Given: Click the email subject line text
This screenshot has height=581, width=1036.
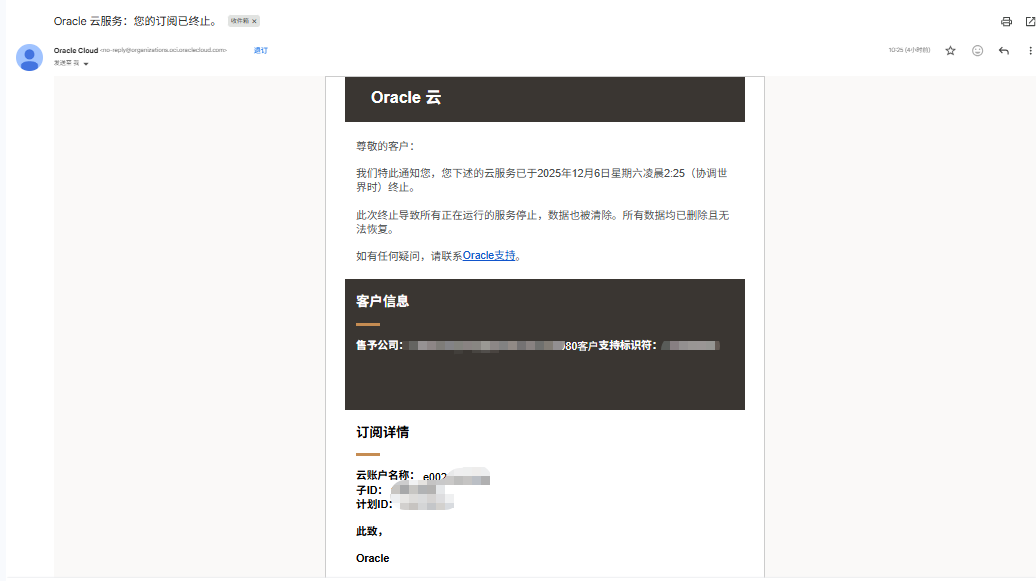Looking at the screenshot, I should tap(136, 21).
